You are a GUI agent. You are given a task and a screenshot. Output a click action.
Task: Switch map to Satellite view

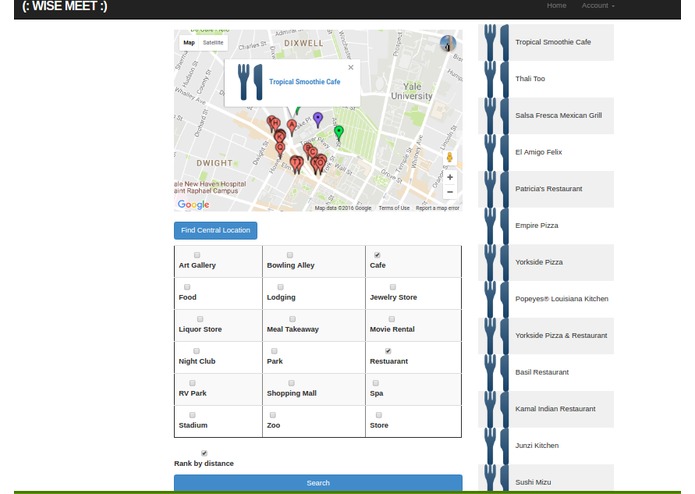click(213, 43)
